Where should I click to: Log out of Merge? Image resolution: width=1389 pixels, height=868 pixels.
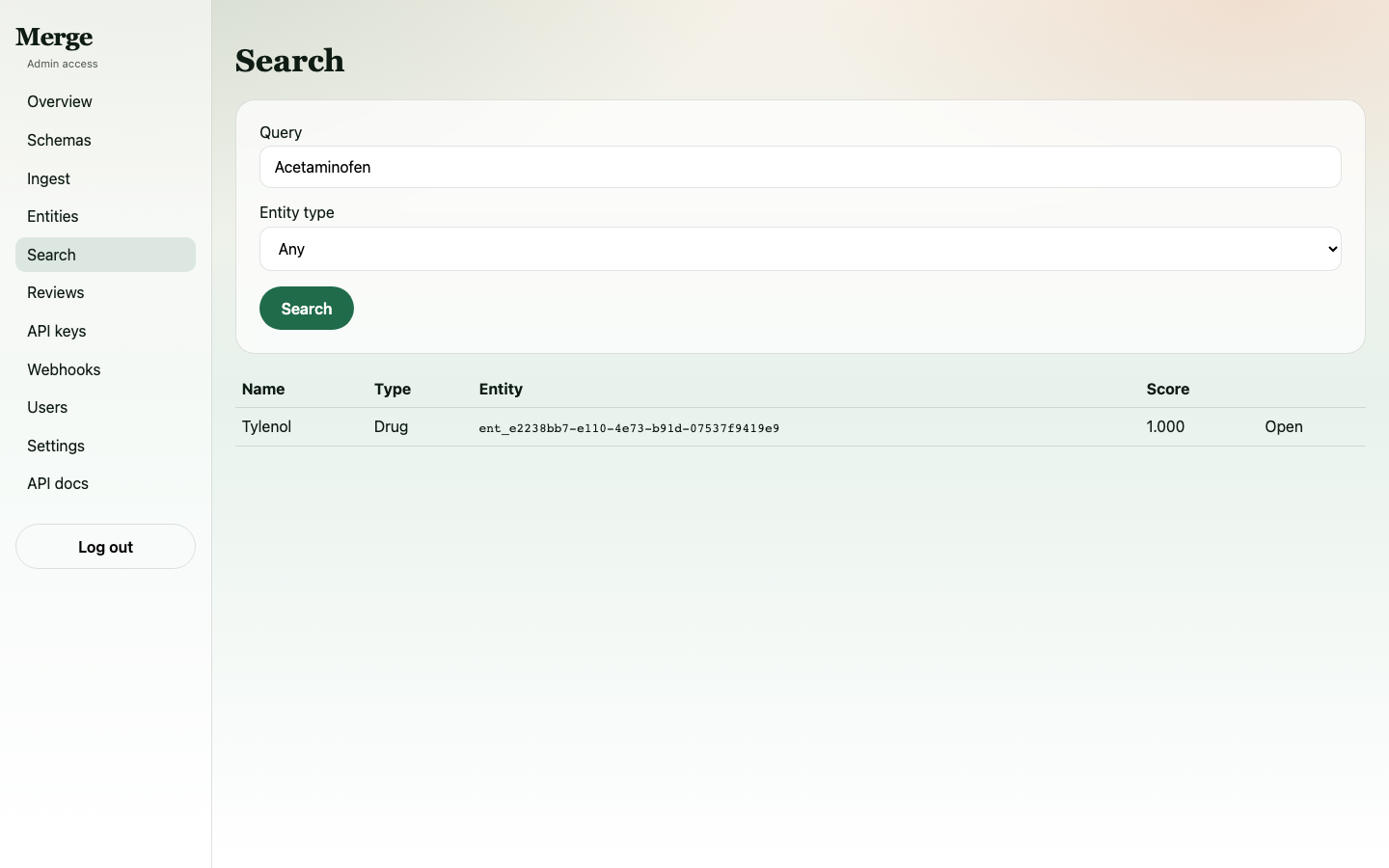pos(105,547)
